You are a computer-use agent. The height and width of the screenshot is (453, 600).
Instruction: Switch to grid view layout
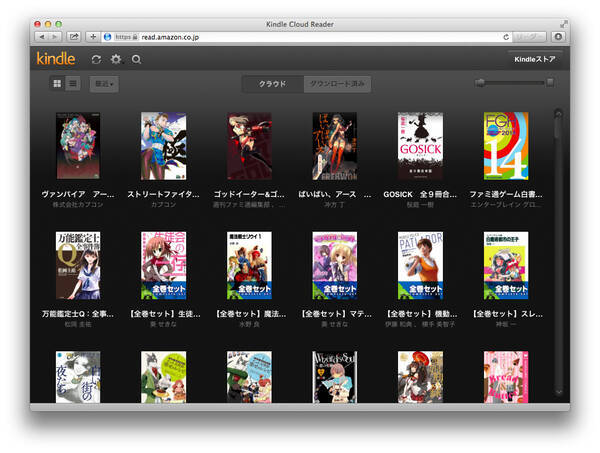click(x=58, y=83)
